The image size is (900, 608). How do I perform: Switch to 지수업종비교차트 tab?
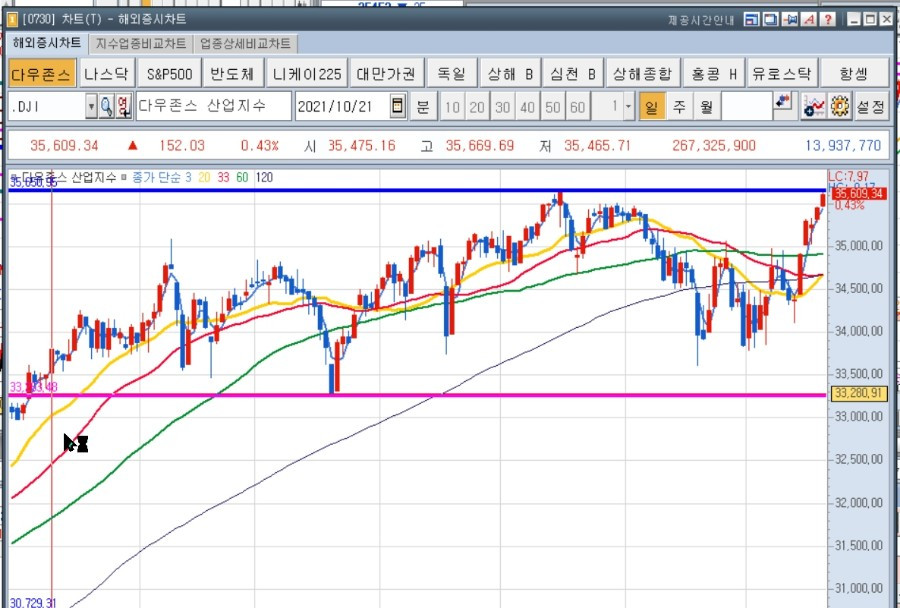coord(141,44)
